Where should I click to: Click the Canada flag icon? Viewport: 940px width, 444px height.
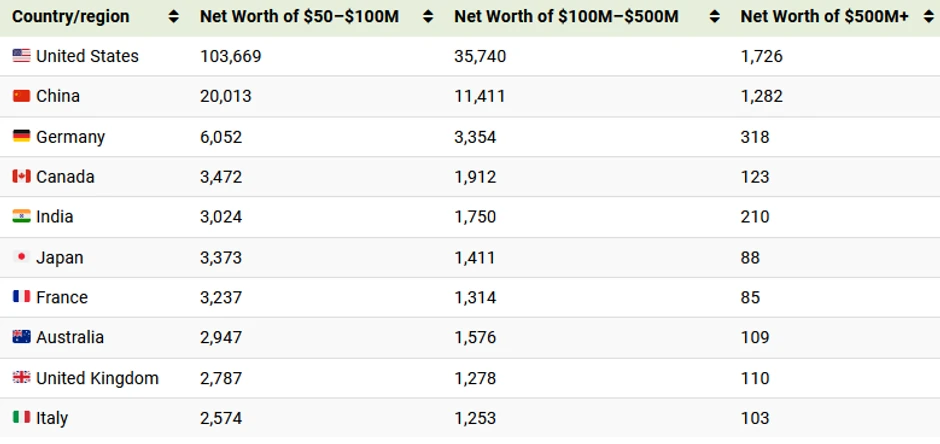click(x=21, y=177)
